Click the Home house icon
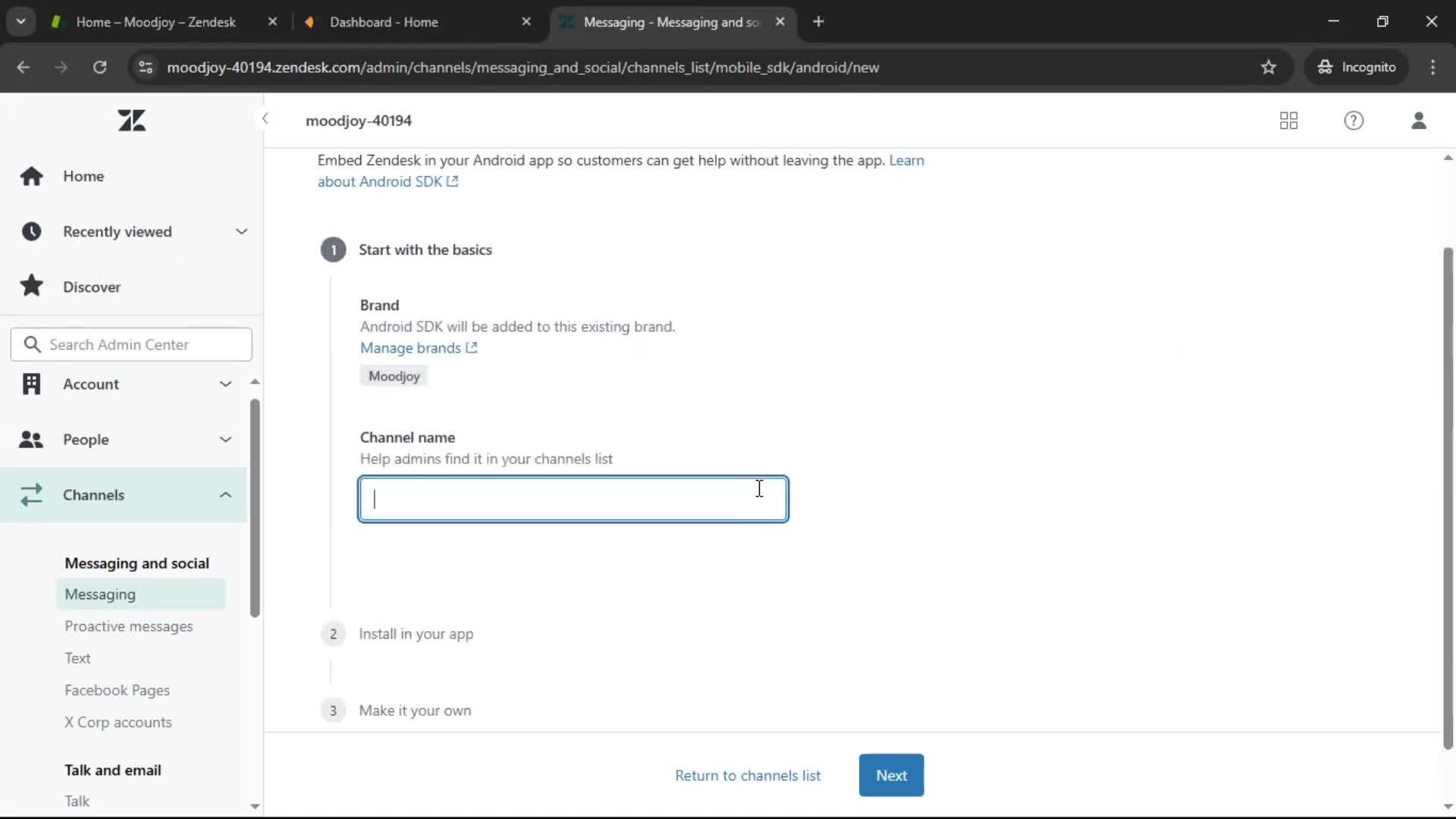 [x=31, y=176]
